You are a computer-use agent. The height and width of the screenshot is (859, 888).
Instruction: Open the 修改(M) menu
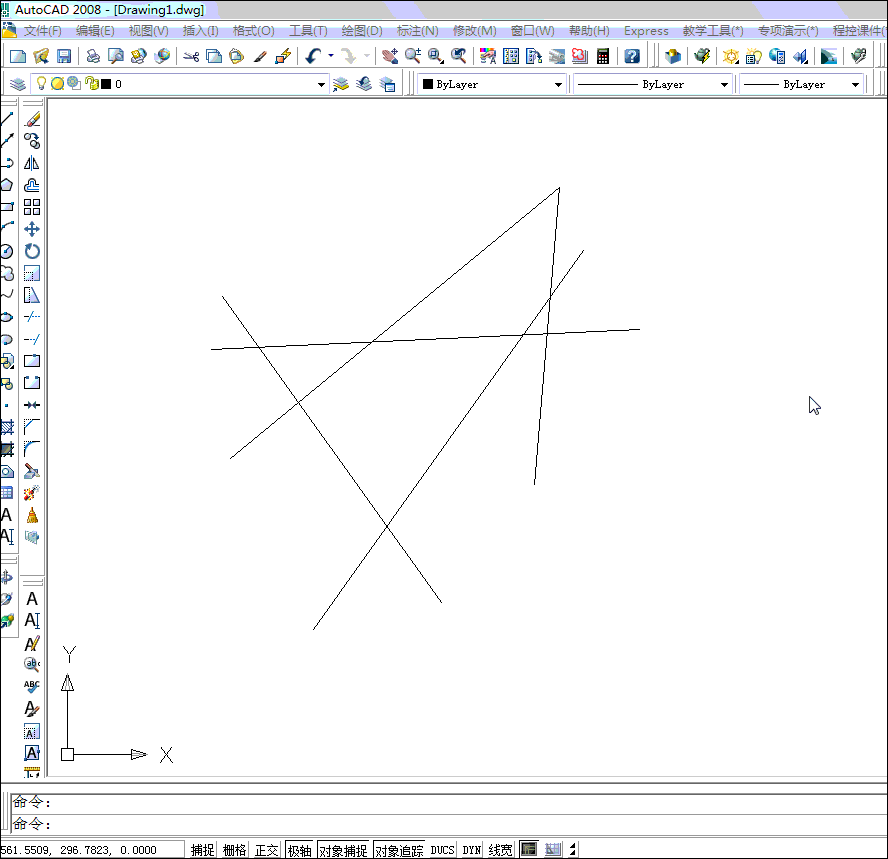[x=475, y=31]
